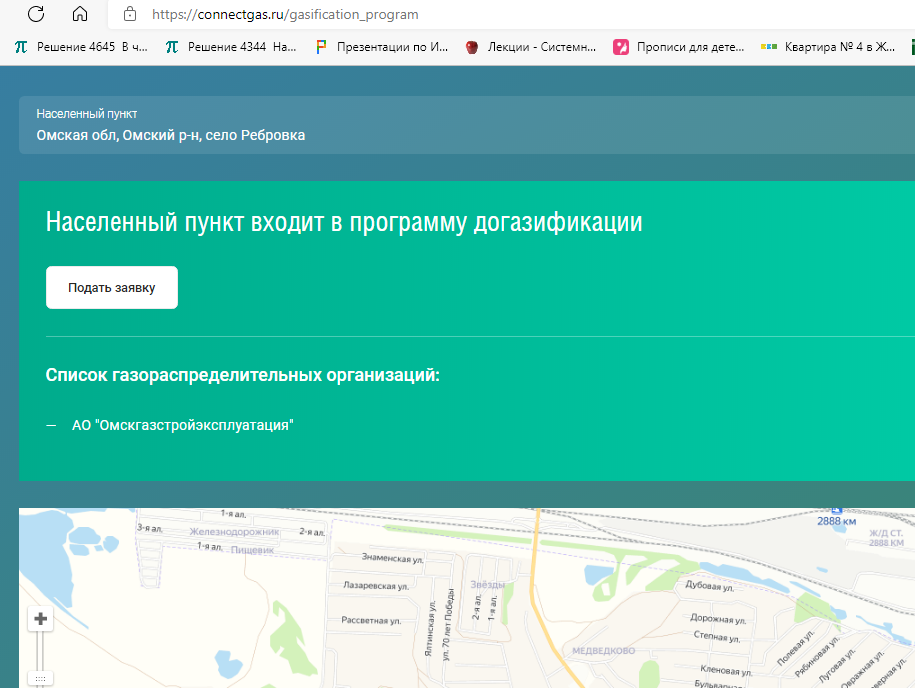Click the map zoom slider handle

tap(41, 679)
